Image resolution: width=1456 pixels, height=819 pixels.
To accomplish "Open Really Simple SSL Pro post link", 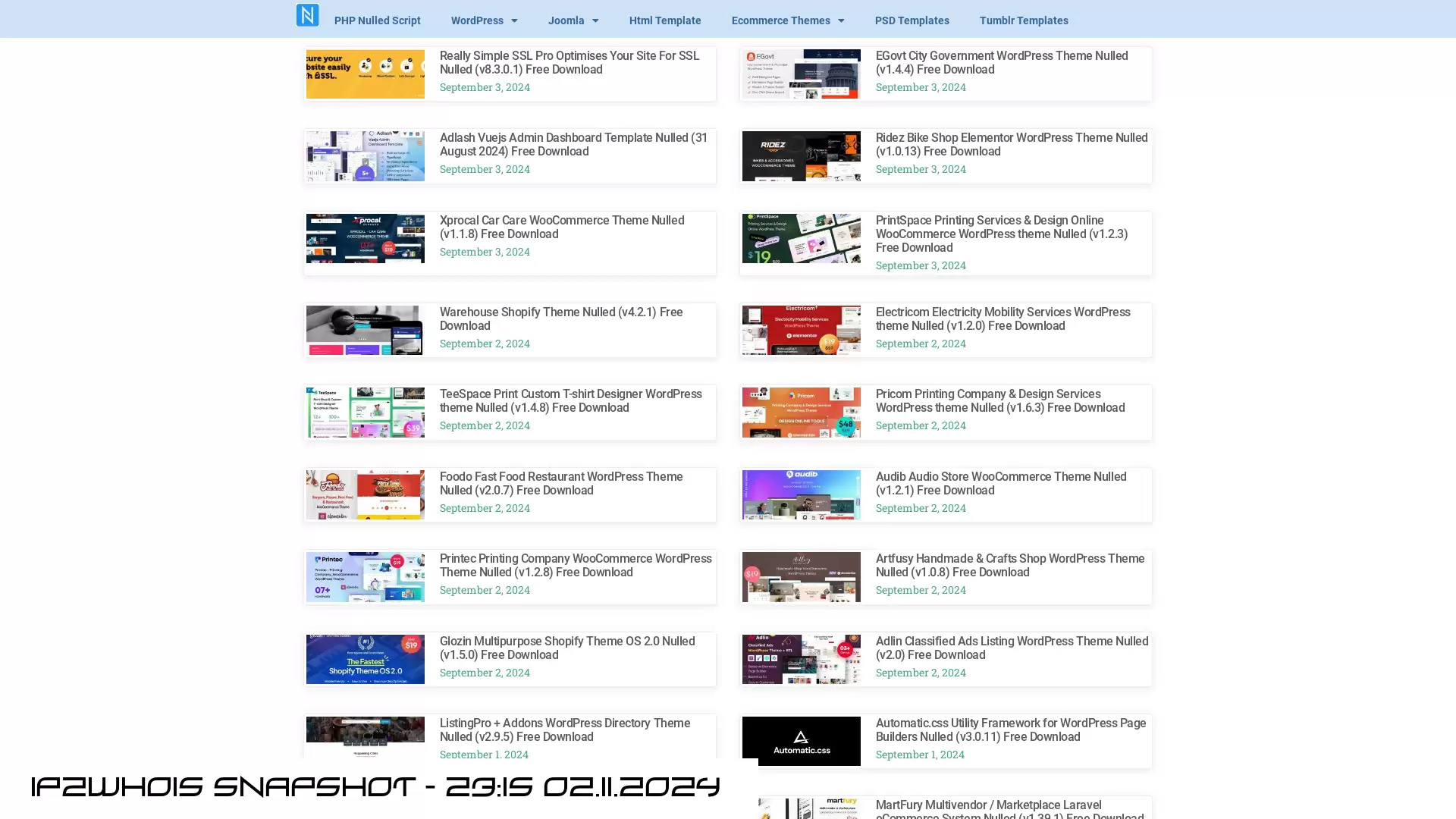I will [x=569, y=63].
